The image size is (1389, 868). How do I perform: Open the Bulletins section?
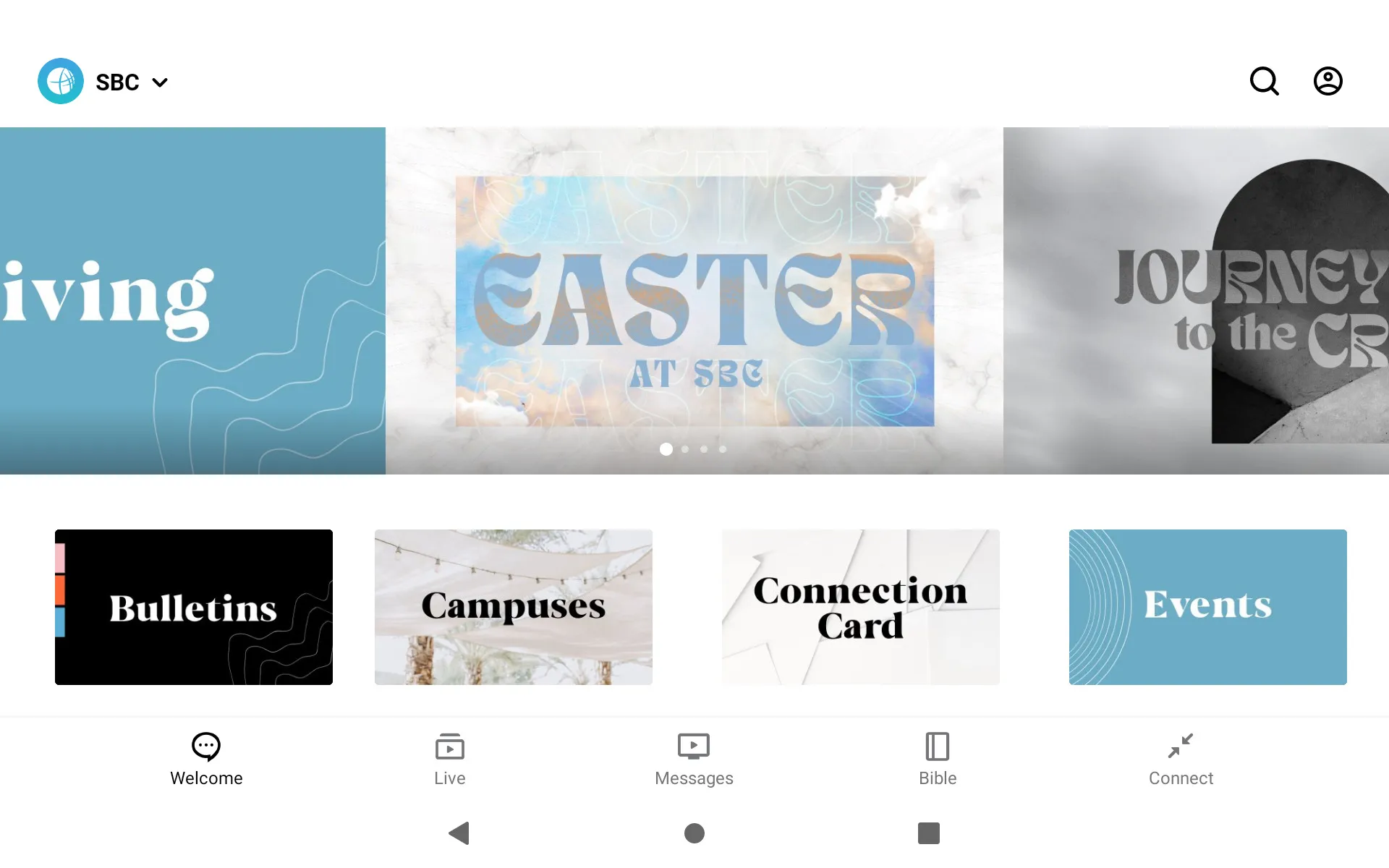pyautogui.click(x=193, y=607)
